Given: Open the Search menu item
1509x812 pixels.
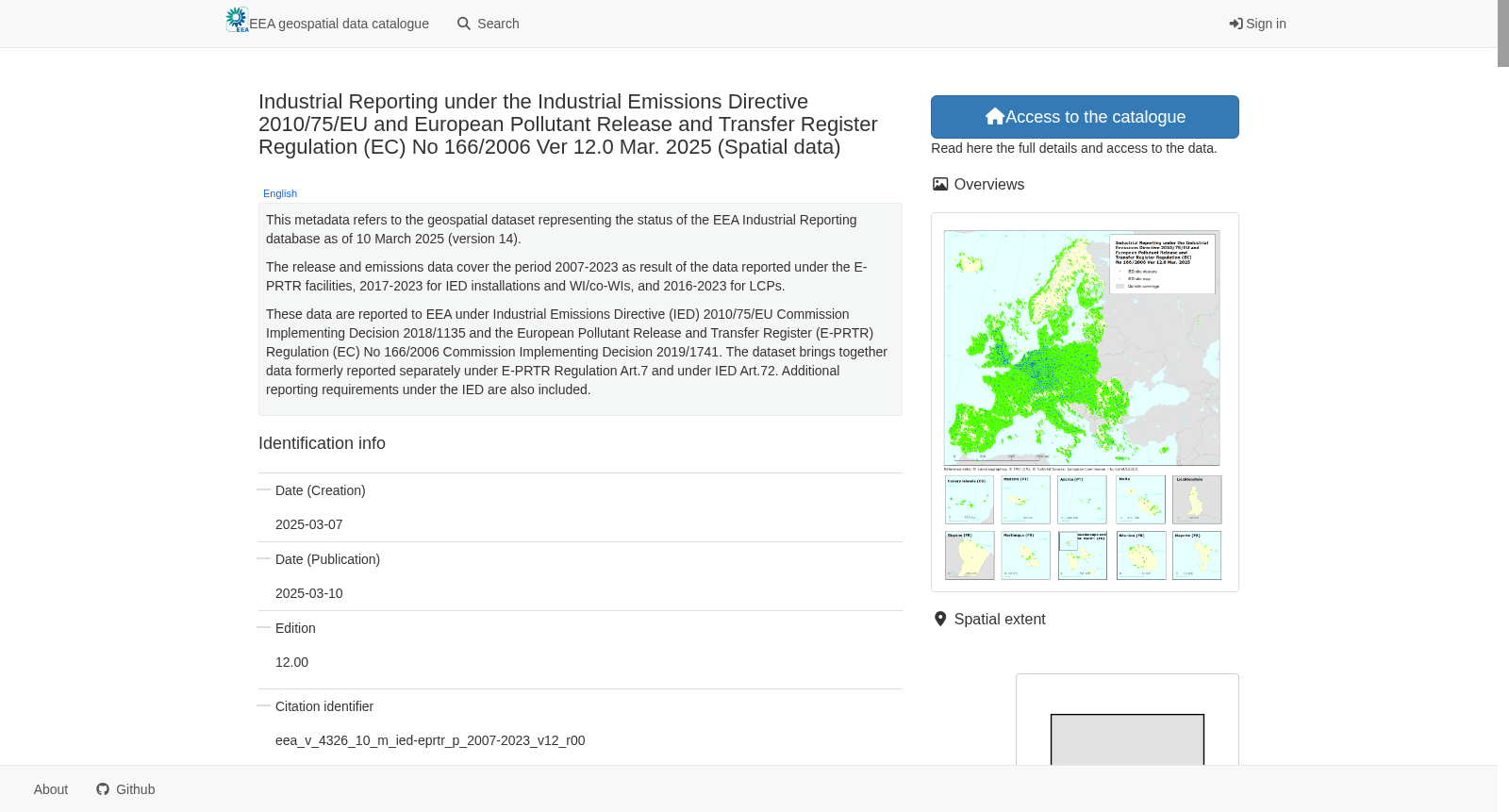Looking at the screenshot, I should [489, 24].
